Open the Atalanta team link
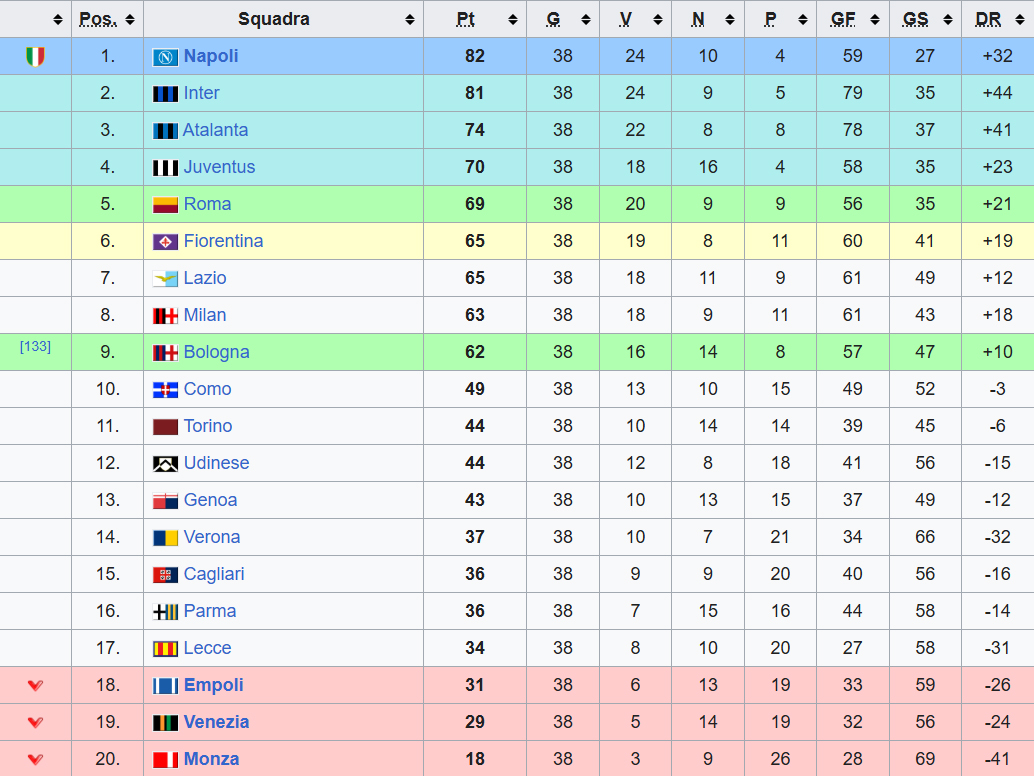This screenshot has width=1034, height=776. [215, 130]
